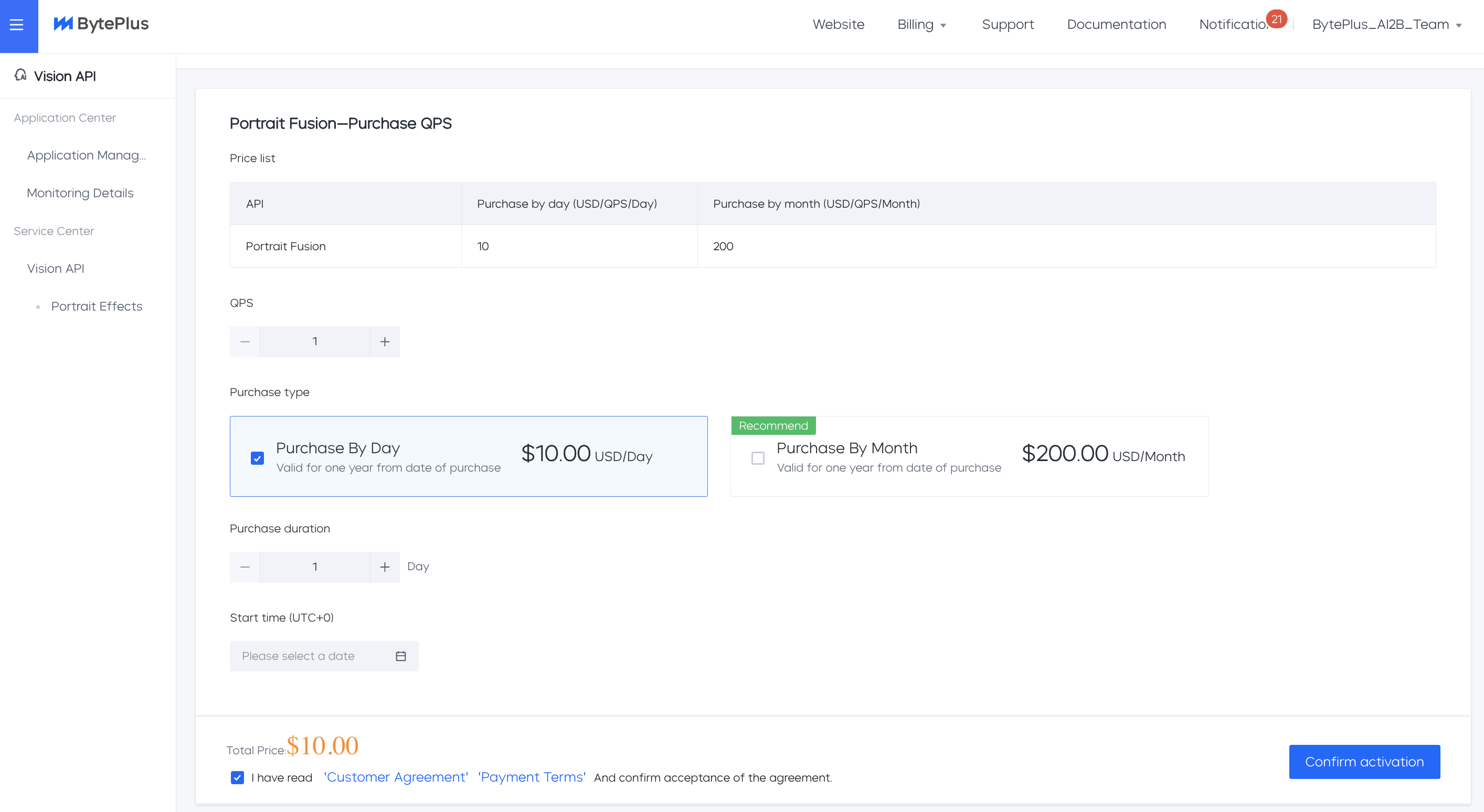The width and height of the screenshot is (1484, 812).
Task: Go to Monitoring Details in sidebar
Action: point(80,193)
